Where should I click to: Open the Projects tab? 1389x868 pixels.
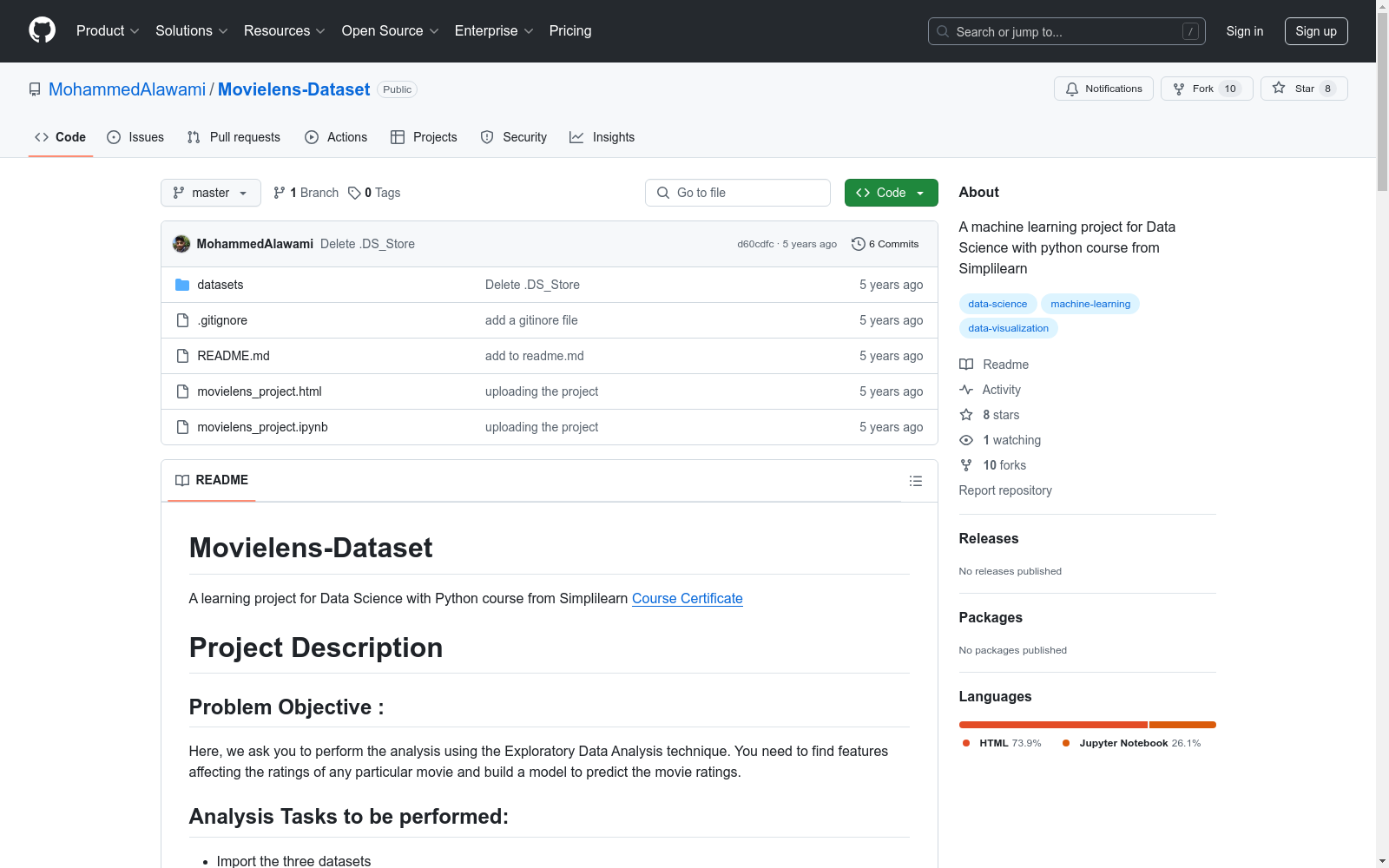(424, 137)
